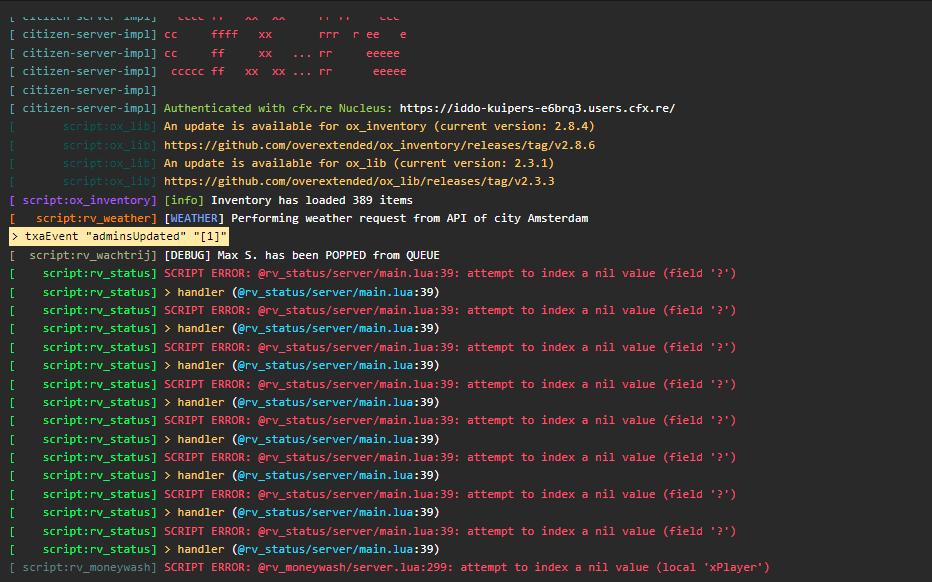Click the script:ox_inventory source tag
Viewport: 932px width, 582px height.
coord(90,200)
